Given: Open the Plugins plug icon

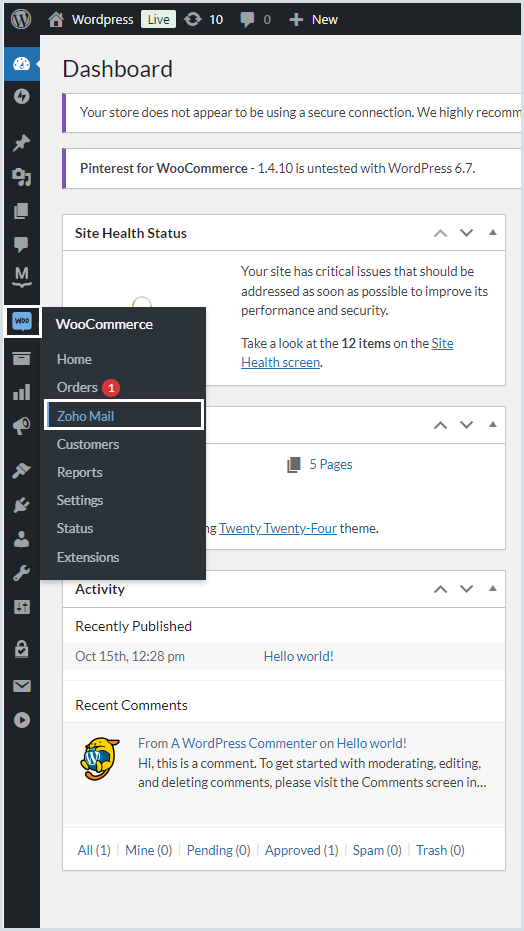Looking at the screenshot, I should pyautogui.click(x=22, y=505).
